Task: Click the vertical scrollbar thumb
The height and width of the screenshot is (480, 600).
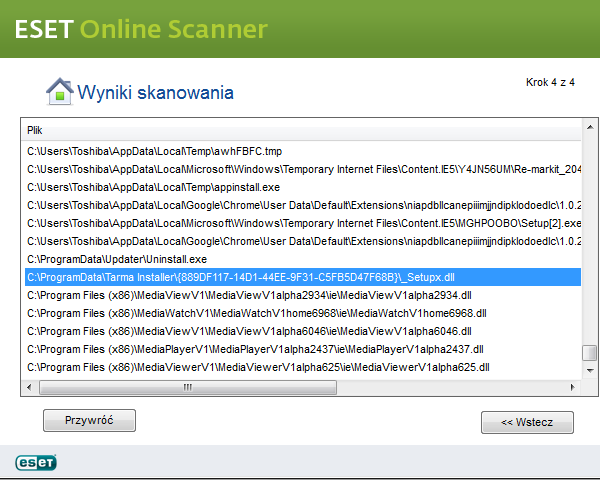Action: [x=590, y=353]
